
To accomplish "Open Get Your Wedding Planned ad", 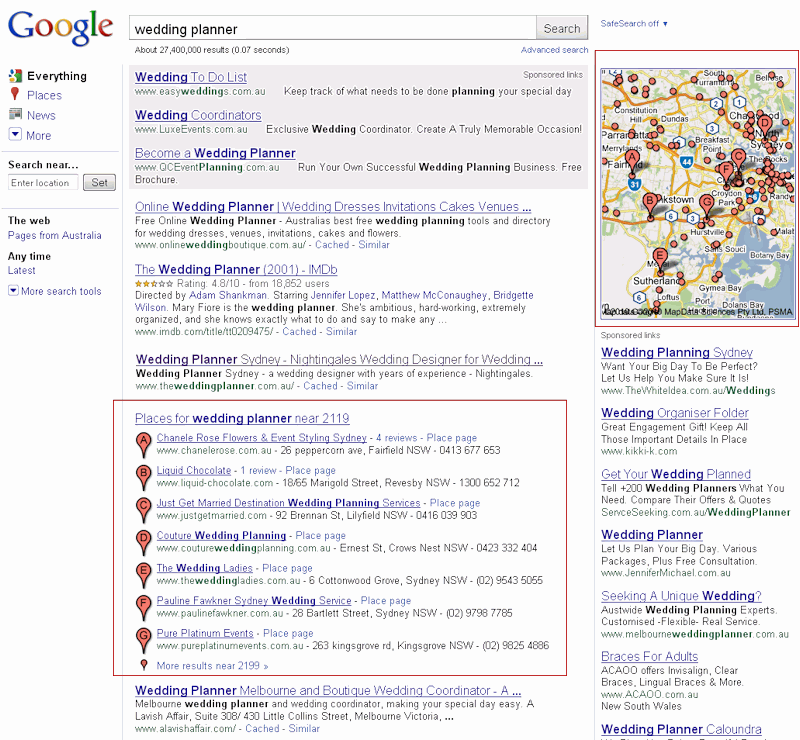I will coord(676,474).
